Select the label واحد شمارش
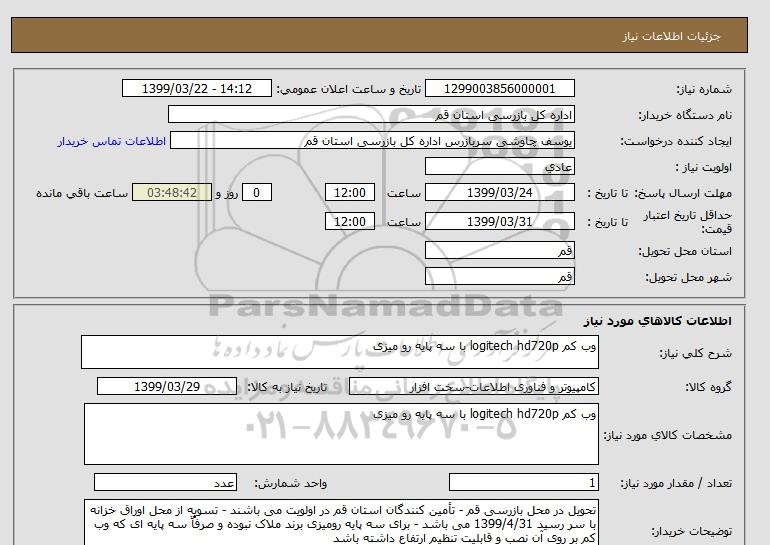The image size is (770, 545). coord(291,484)
